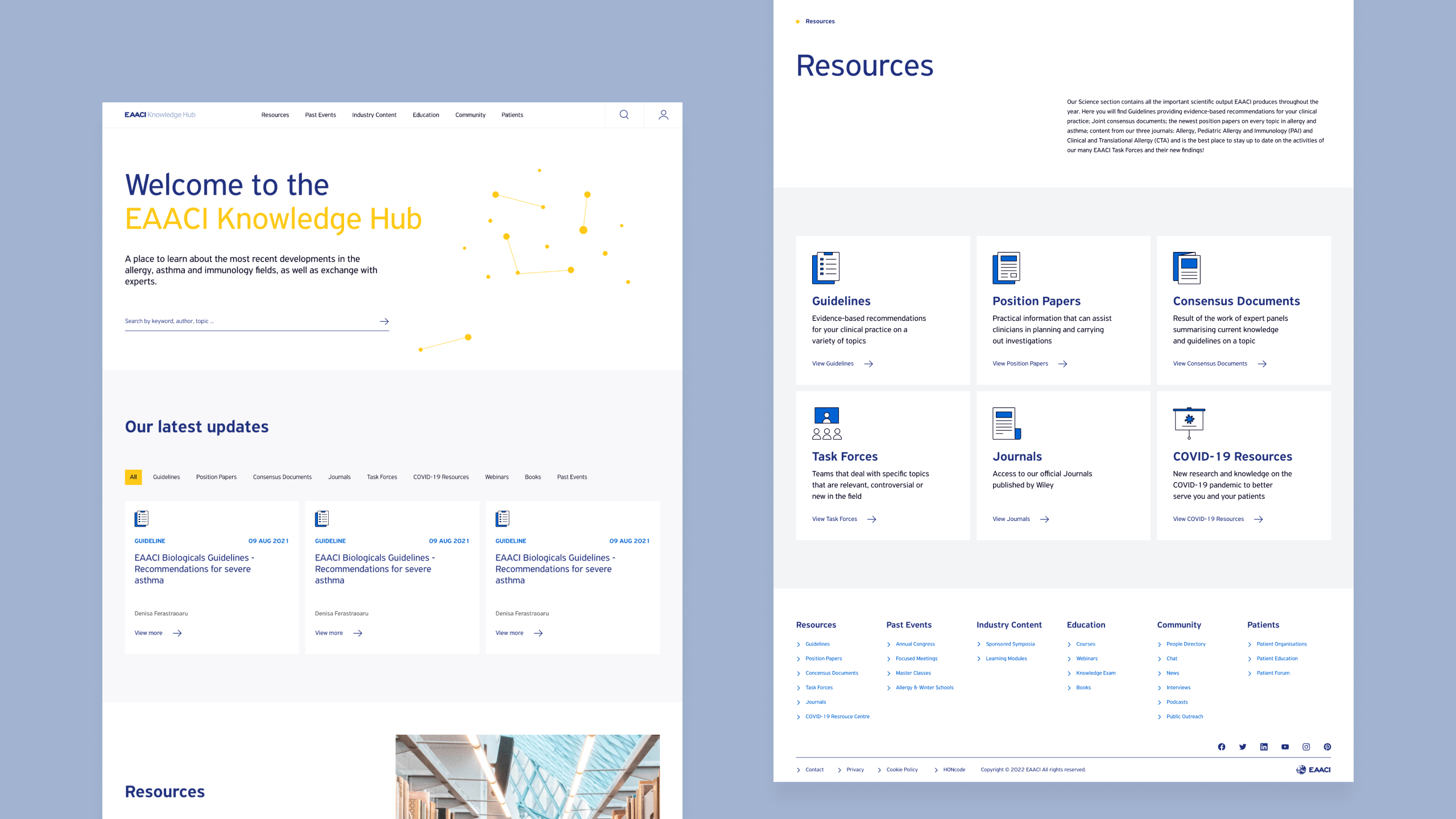Click the COVID-19 Resources presentation icon
This screenshot has height=819, width=1456.
1188,422
